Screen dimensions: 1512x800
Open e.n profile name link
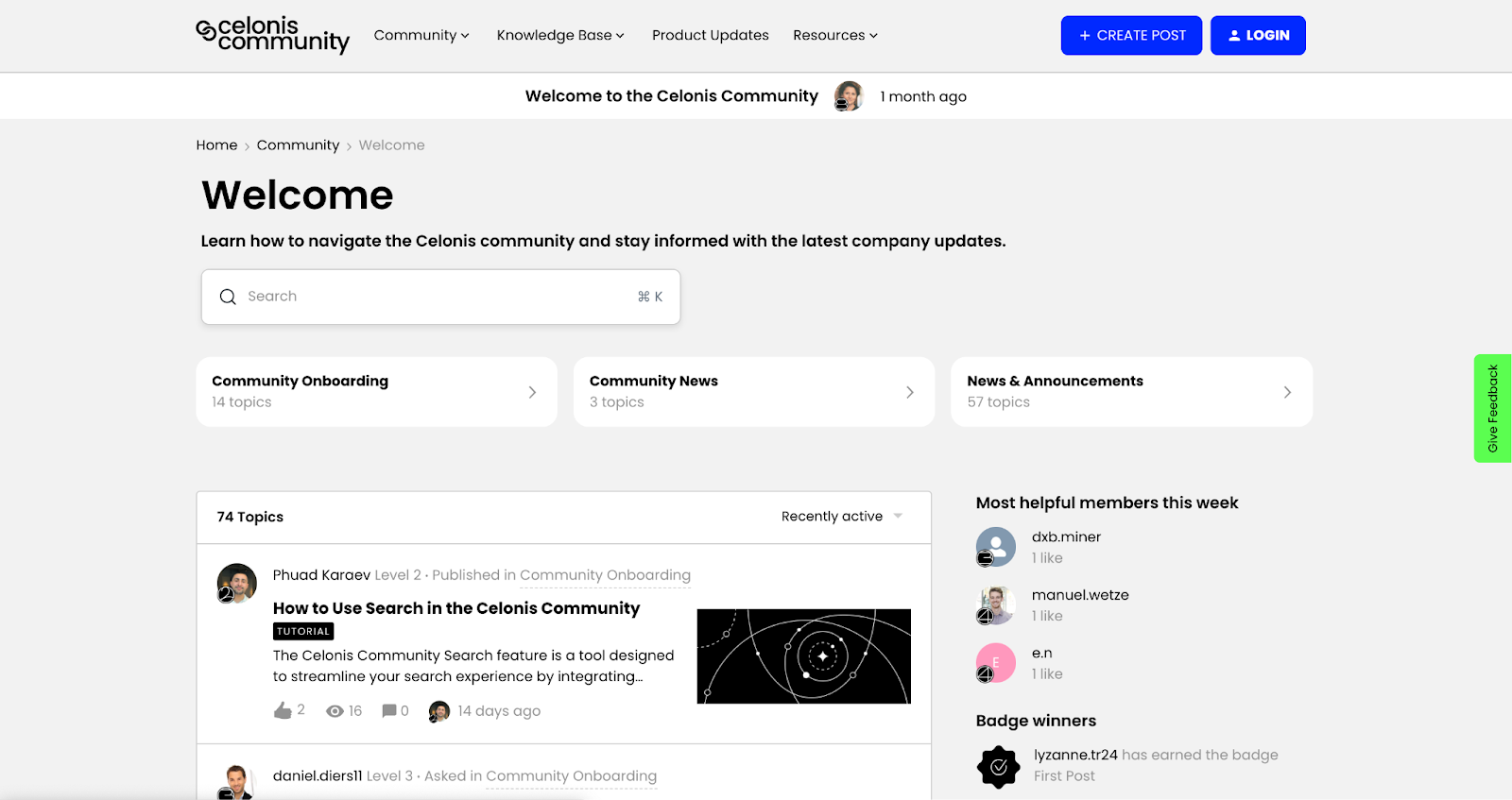(x=1041, y=654)
